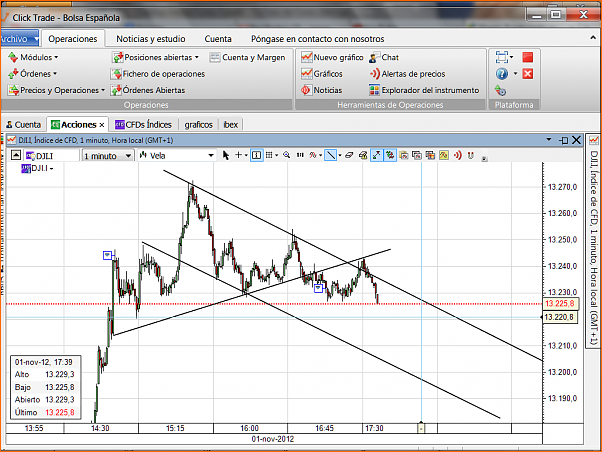Image resolution: width=602 pixels, height=452 pixels.
Task: Click the indicators studies icon in chart toolbar
Action: [x=313, y=155]
